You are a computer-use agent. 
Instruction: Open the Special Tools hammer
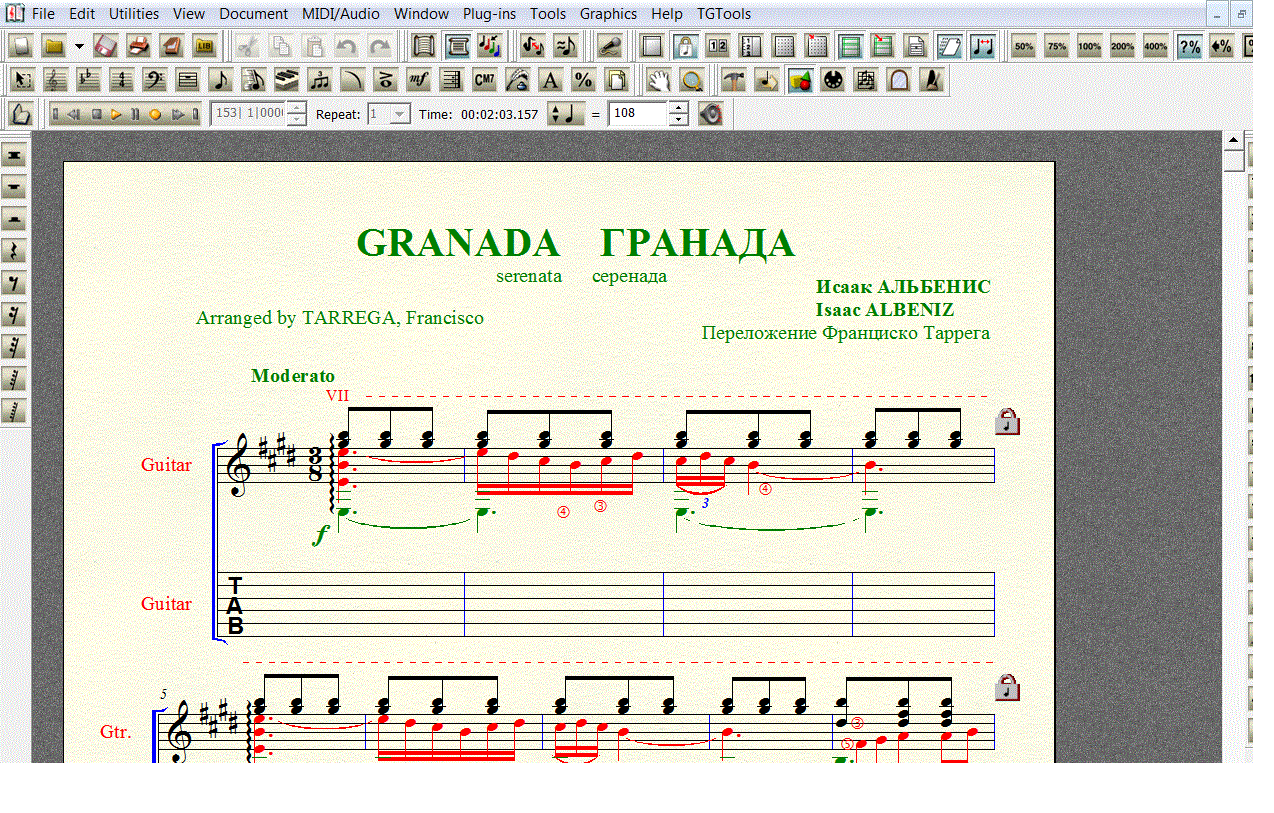[x=734, y=80]
